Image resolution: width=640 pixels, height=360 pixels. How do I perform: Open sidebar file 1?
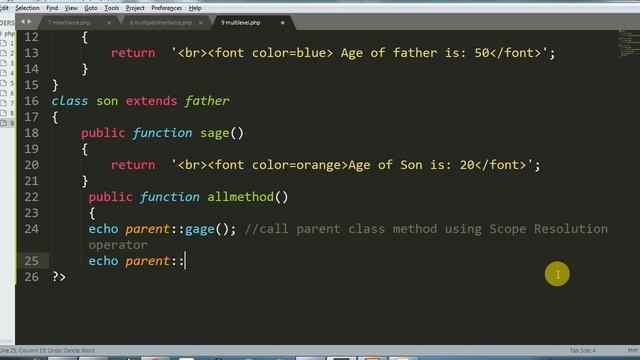[7, 43]
